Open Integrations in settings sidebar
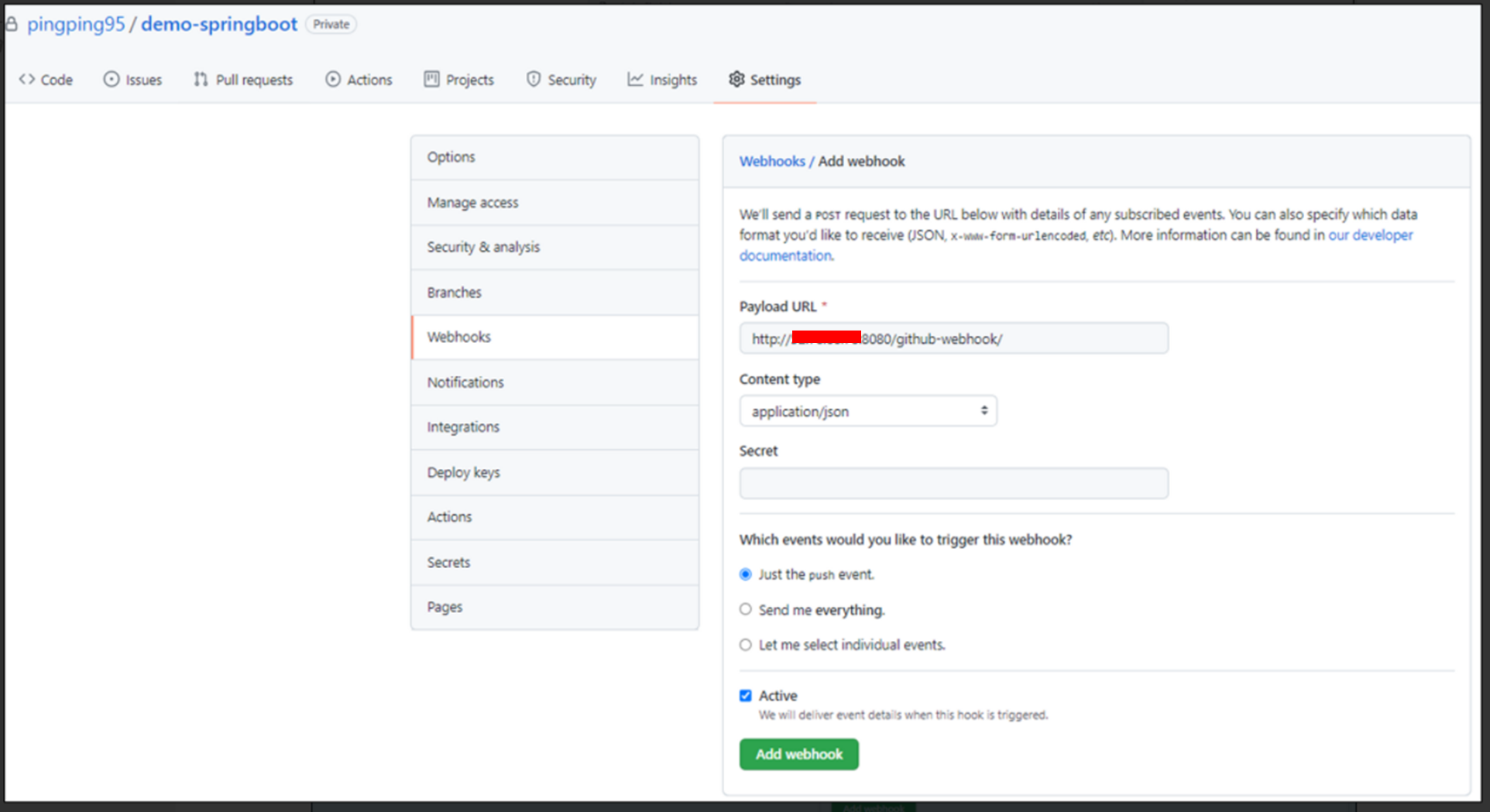This screenshot has height=812, width=1490. point(555,427)
